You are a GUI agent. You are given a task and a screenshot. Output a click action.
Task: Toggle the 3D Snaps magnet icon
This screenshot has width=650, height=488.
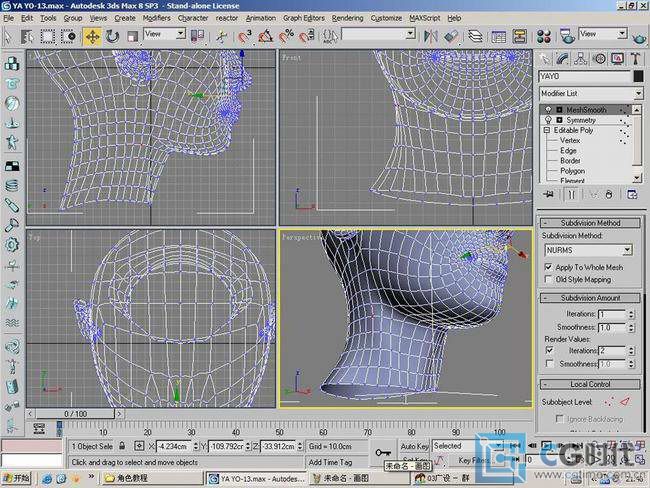[x=245, y=36]
